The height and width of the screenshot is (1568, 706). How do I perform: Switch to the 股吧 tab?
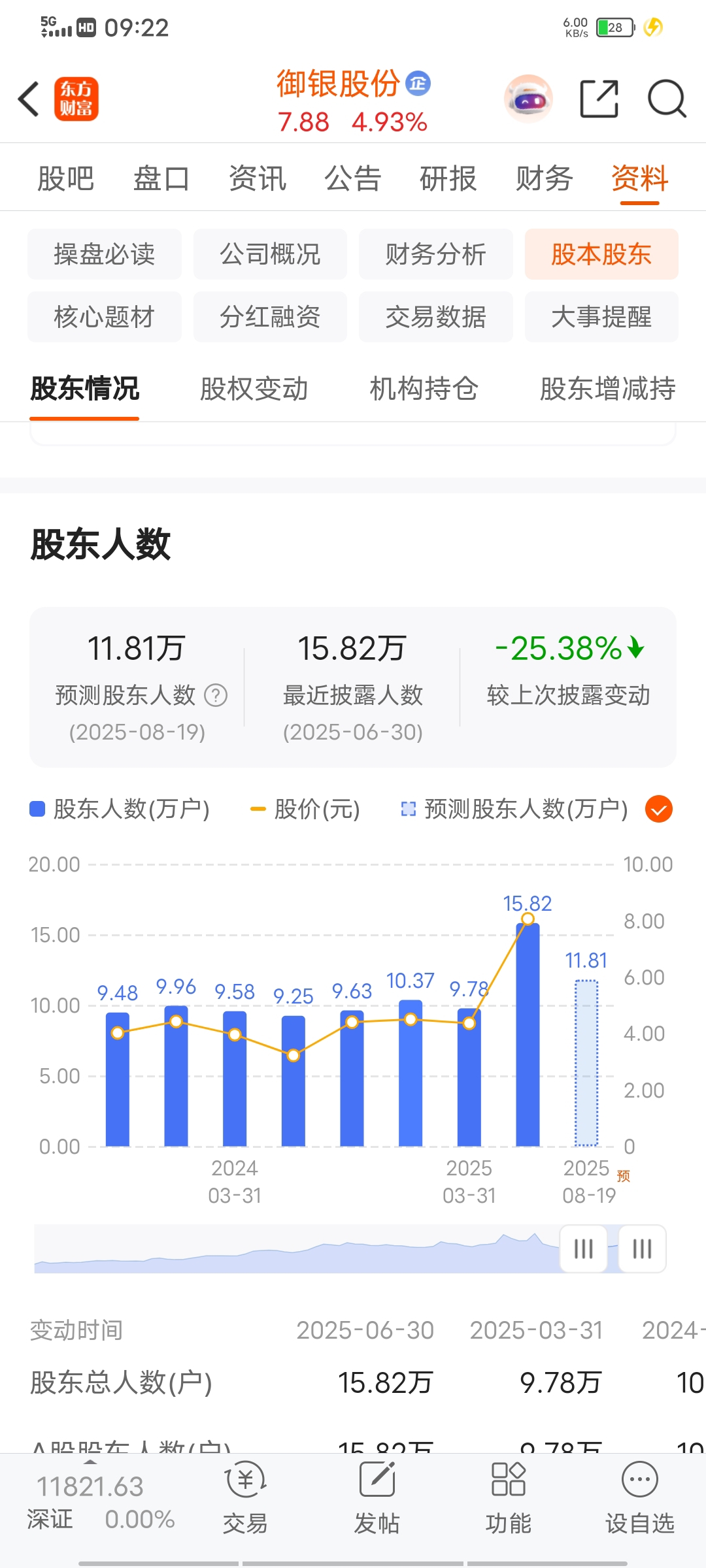coord(65,178)
